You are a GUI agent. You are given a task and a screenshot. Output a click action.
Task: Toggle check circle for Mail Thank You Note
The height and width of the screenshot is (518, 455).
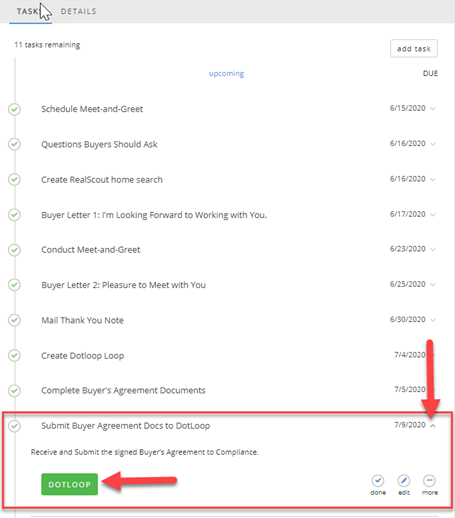pos(14,320)
